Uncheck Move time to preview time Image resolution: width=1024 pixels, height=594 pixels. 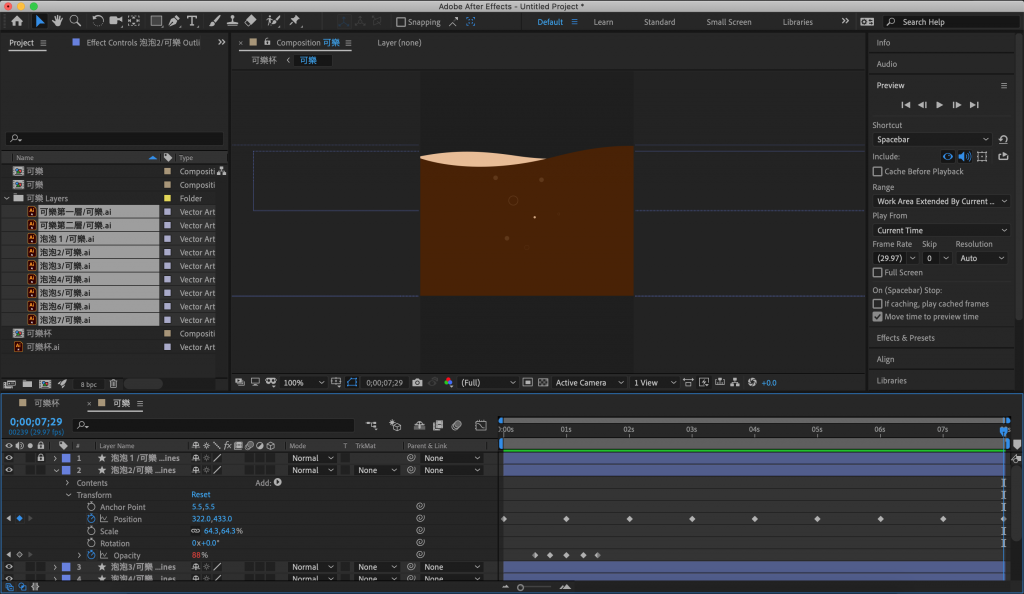878,316
